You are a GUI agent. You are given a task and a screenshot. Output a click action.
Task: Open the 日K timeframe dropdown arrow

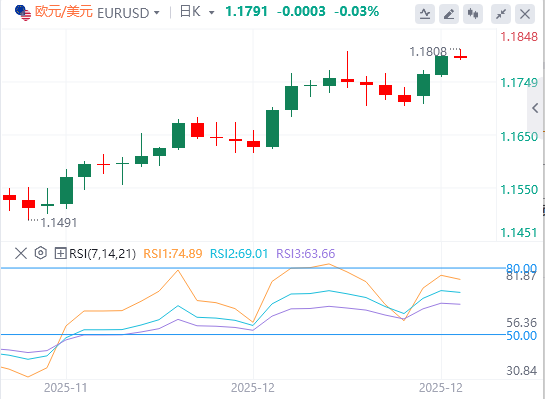pyautogui.click(x=211, y=13)
